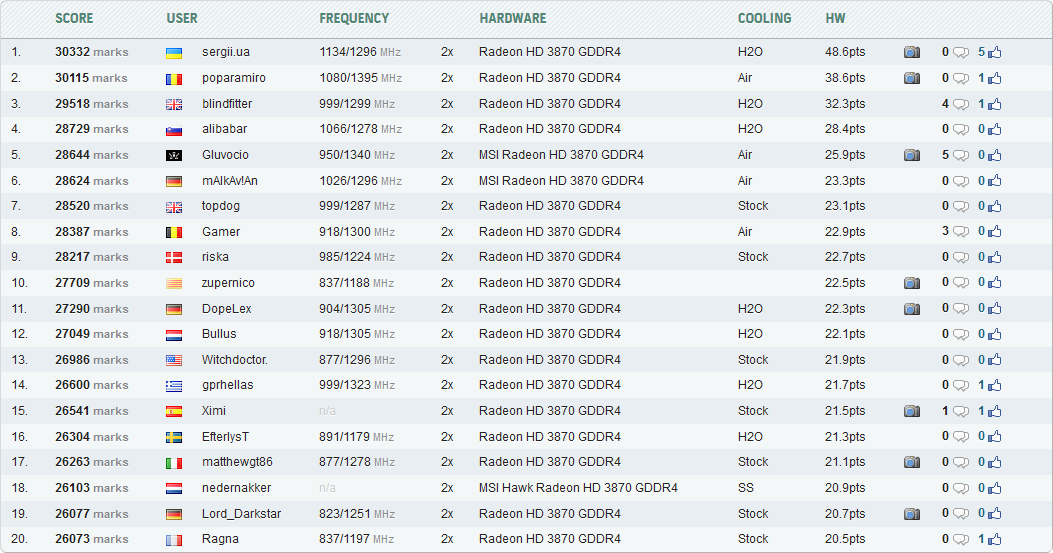Viewport: 1053px width, 553px height.
Task: Select the 48.6pts hardware points value
Action: [x=845, y=52]
